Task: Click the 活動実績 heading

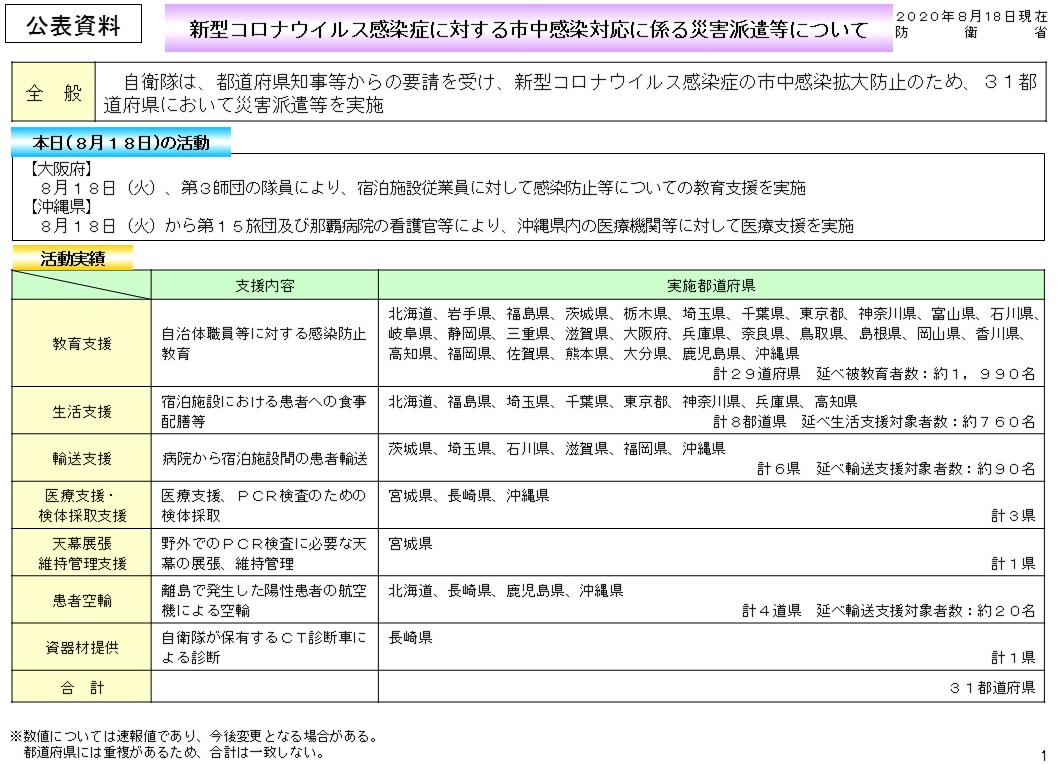Action: click(x=73, y=258)
